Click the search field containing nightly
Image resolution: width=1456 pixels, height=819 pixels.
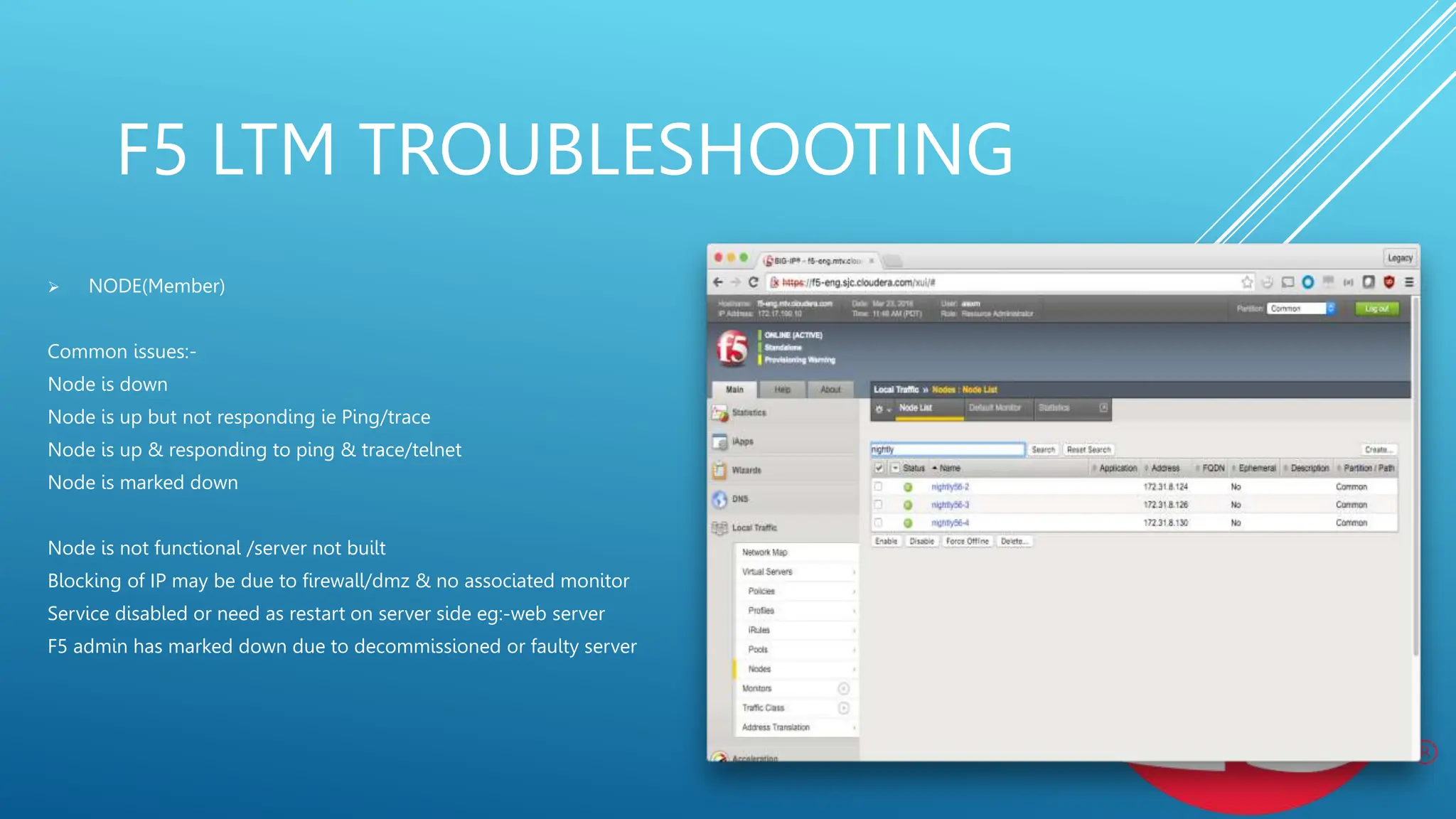947,449
